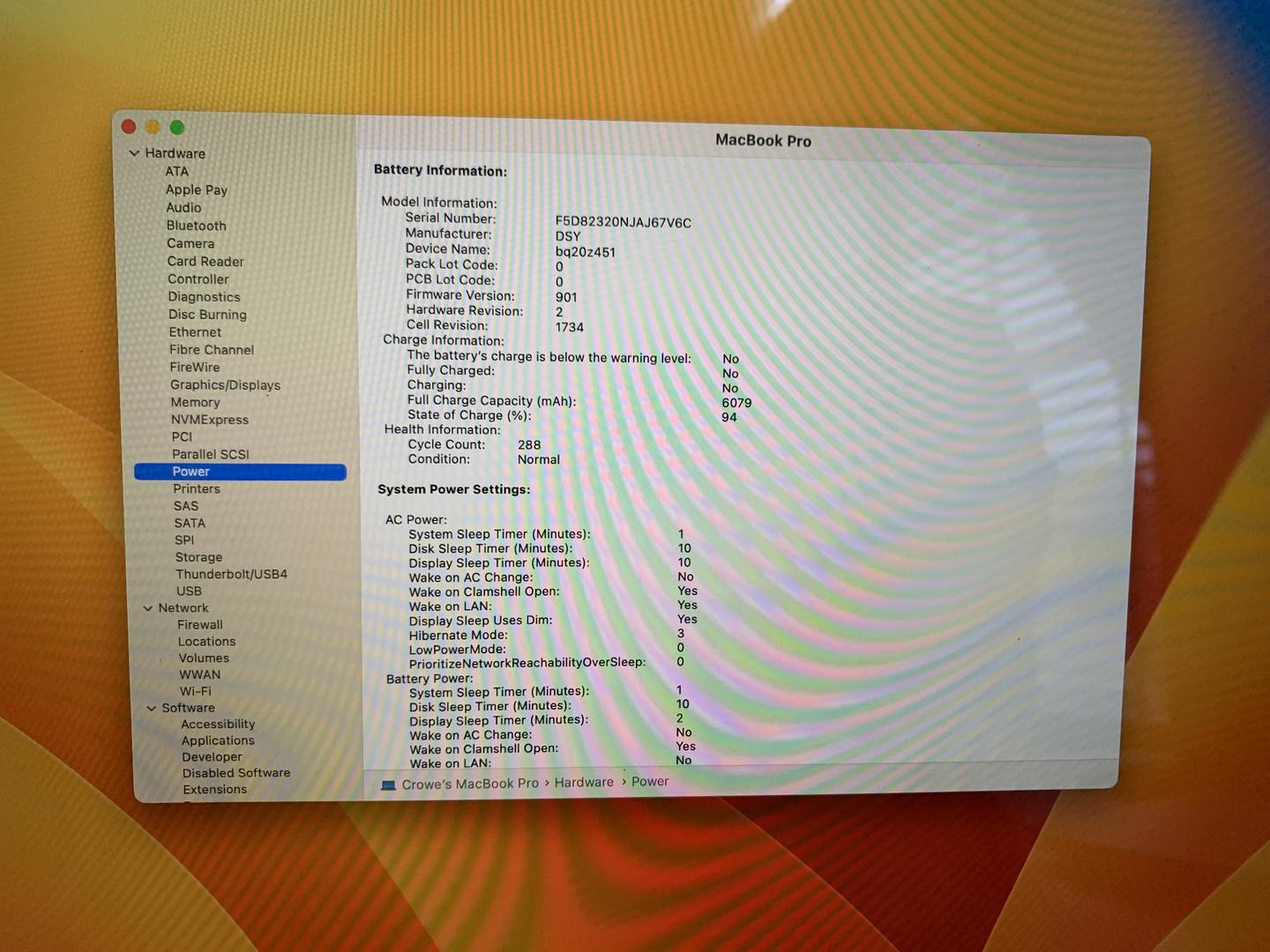This screenshot has width=1270, height=952.
Task: Select Disc Burning entry
Action: pyautogui.click(x=208, y=315)
